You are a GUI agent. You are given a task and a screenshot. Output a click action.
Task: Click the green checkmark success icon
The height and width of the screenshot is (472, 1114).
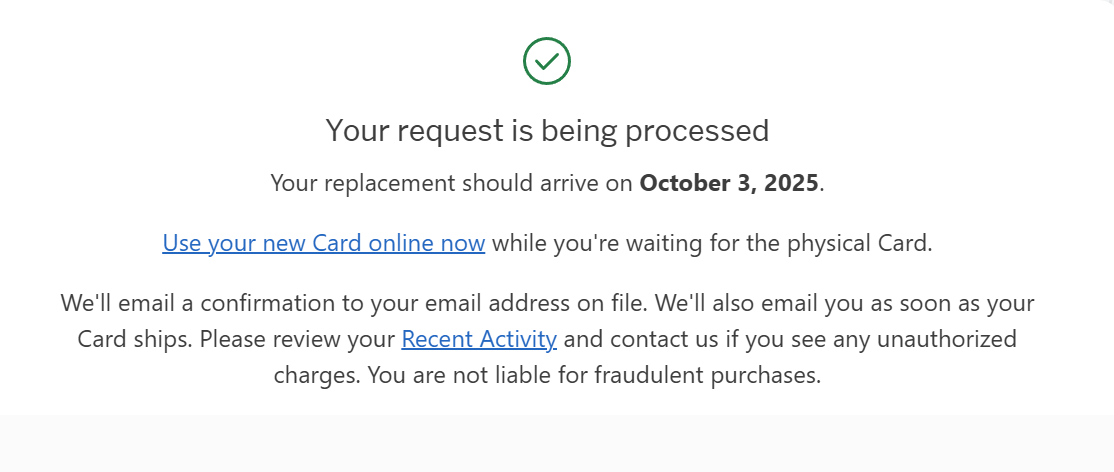tap(546, 61)
